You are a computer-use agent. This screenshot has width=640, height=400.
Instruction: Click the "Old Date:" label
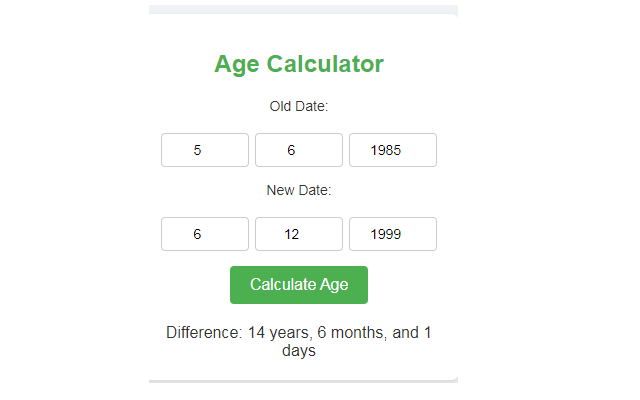(298, 106)
